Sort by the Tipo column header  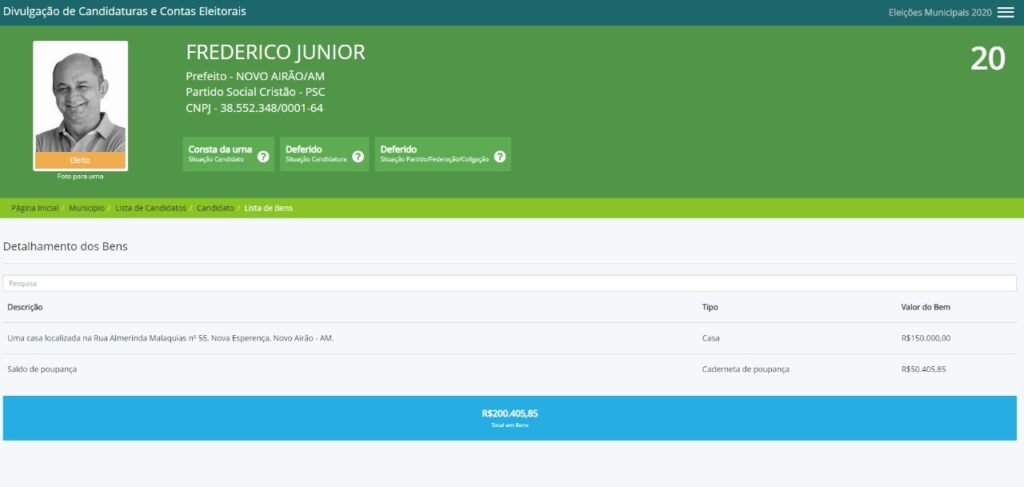point(710,307)
